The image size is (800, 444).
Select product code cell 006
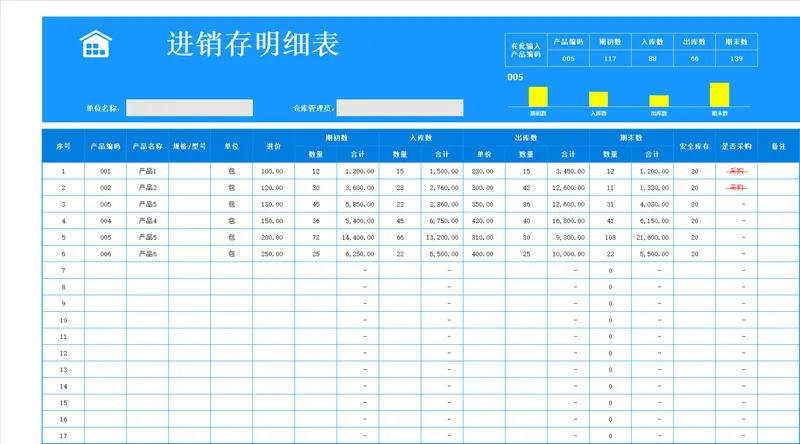coord(105,254)
